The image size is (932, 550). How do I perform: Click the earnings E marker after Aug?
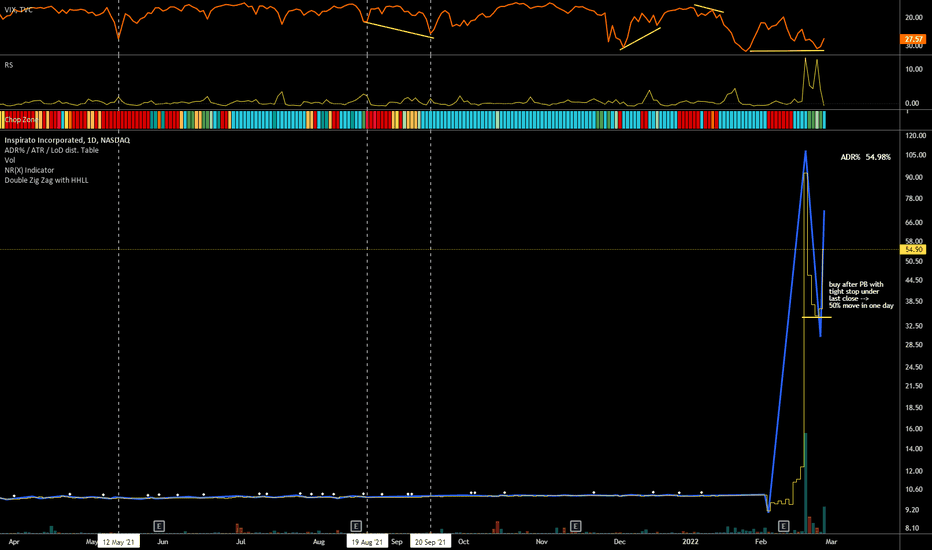(x=356, y=526)
